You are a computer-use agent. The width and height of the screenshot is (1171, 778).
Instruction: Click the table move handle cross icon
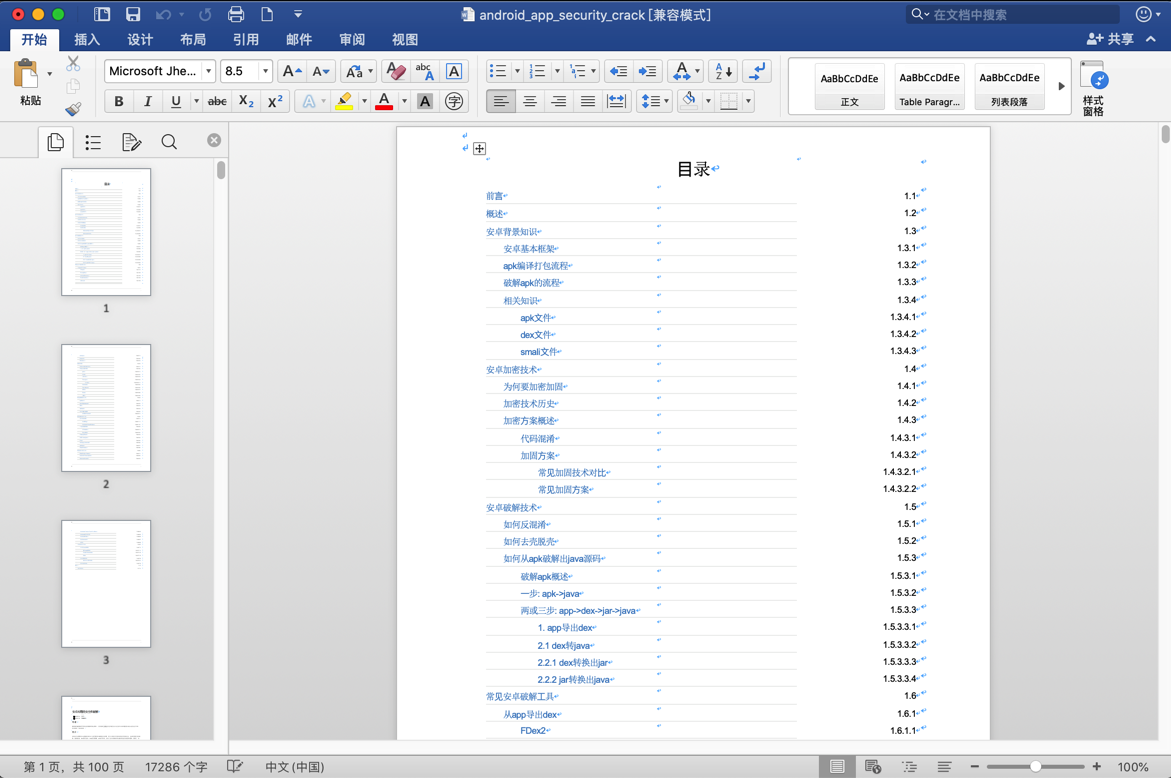(479, 149)
